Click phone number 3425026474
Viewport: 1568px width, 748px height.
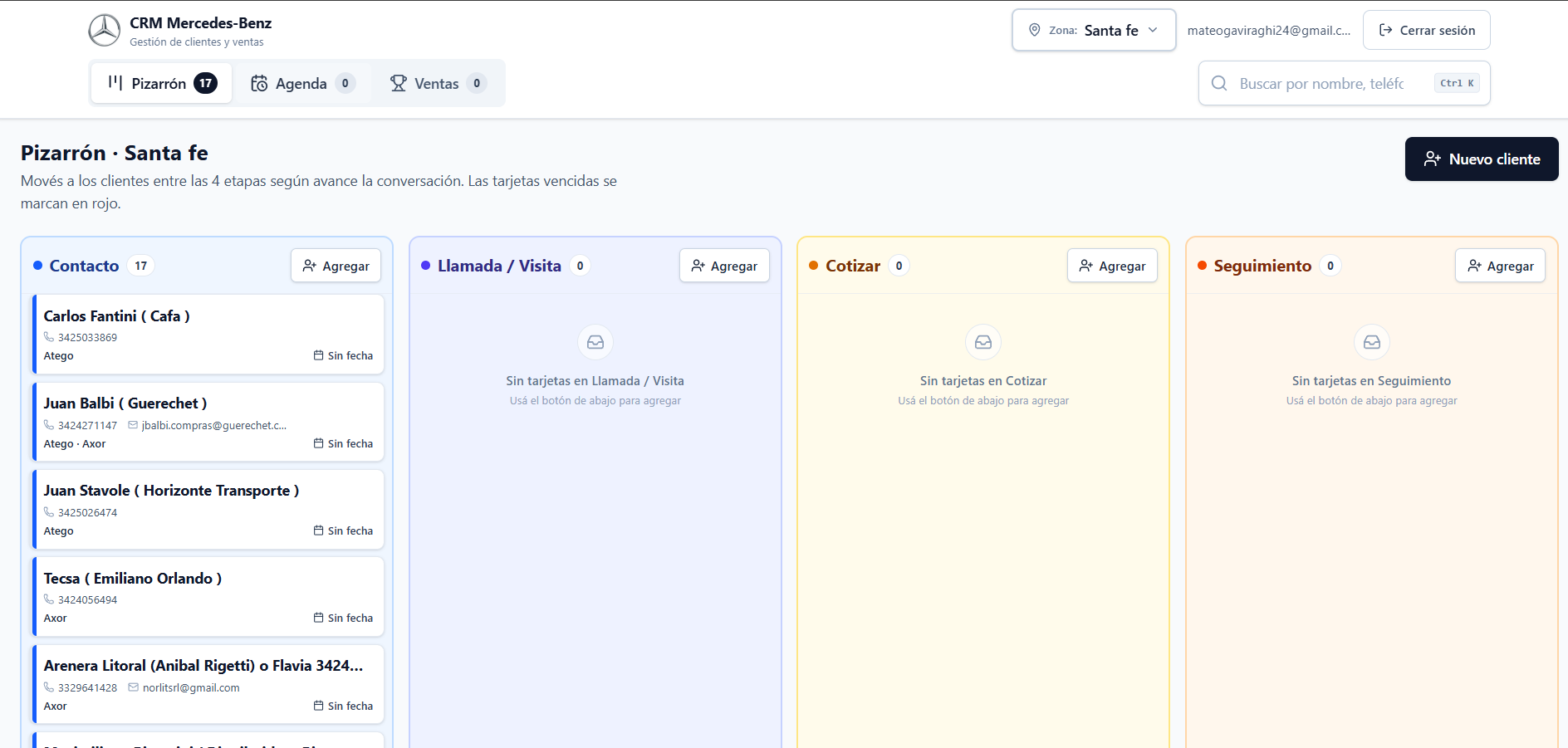[x=87, y=512]
